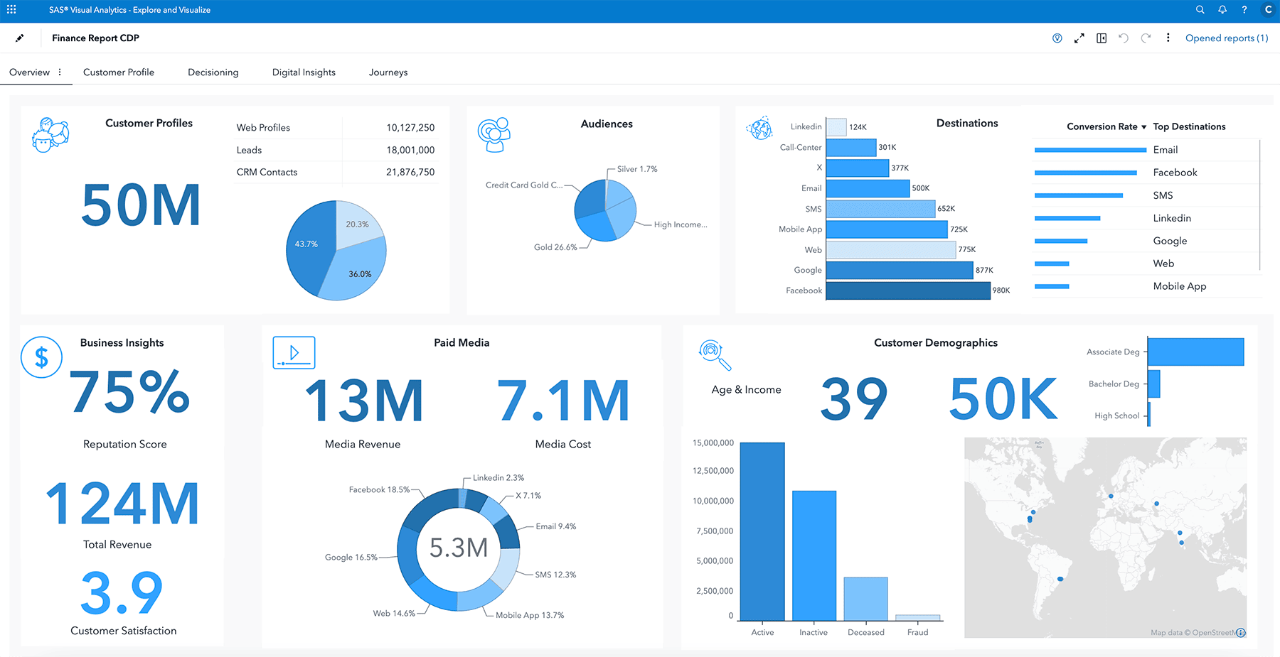The image size is (1280, 657).
Task: Toggle Conversion Rate column sort arrow
Action: click(x=1143, y=128)
